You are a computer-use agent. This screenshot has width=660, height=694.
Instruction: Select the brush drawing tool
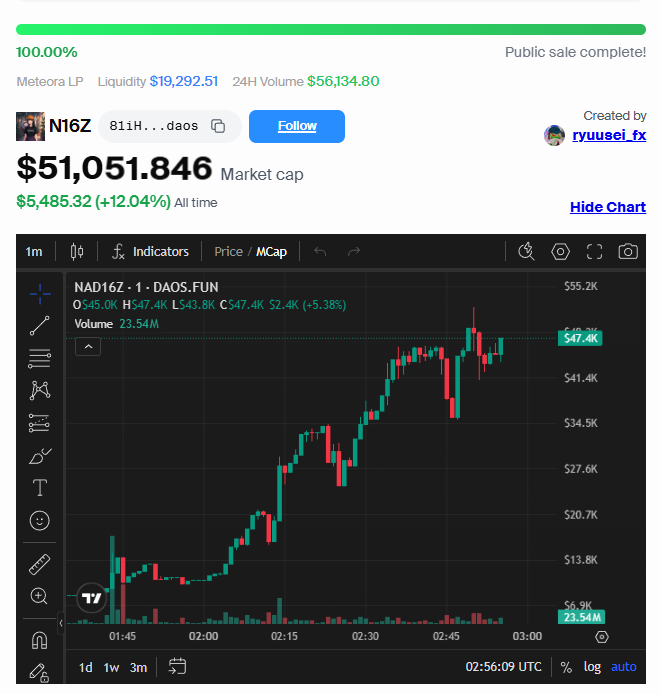click(x=40, y=456)
